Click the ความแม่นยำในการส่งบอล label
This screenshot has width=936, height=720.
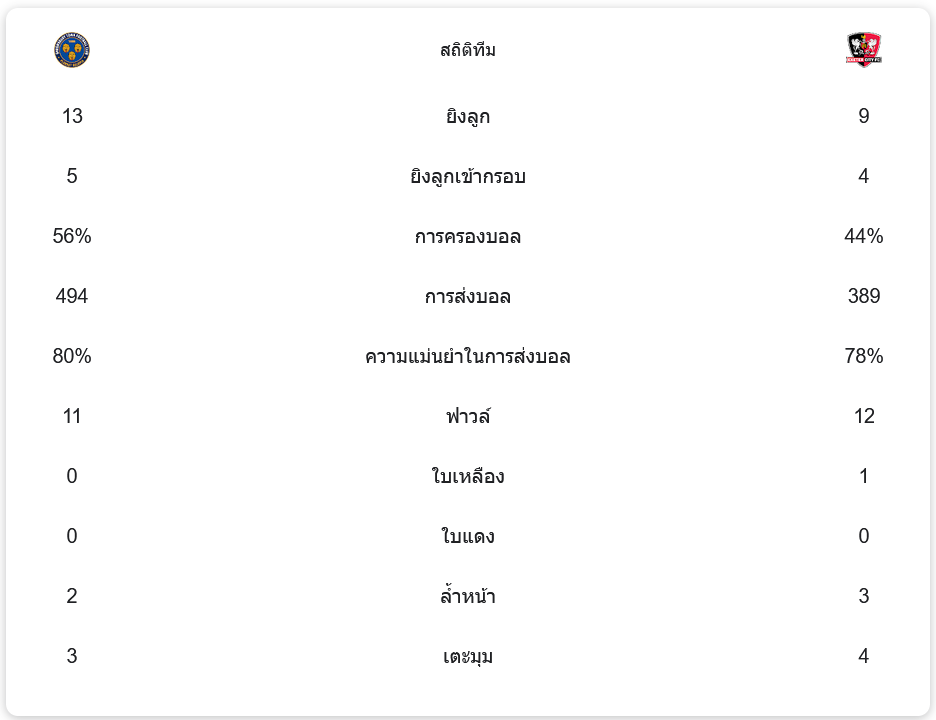coord(468,357)
